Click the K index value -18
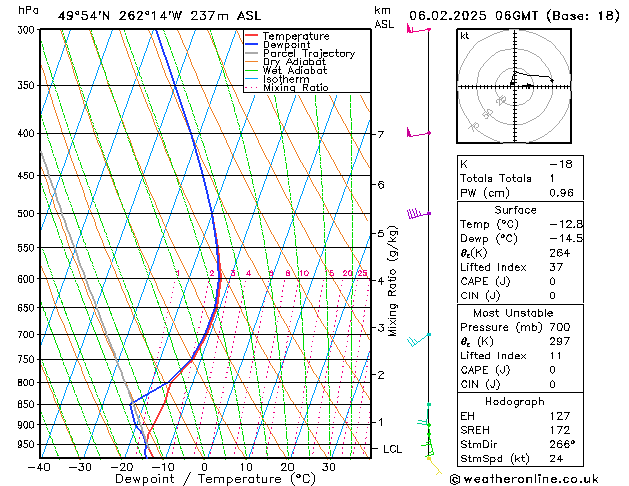Viewport: 629px width, 486px height. pyautogui.click(x=561, y=164)
